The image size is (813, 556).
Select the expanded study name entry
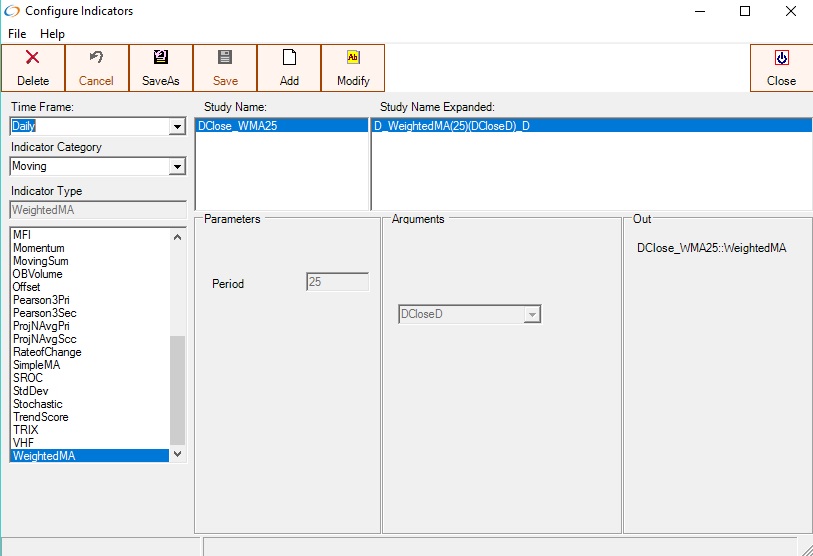click(590, 126)
